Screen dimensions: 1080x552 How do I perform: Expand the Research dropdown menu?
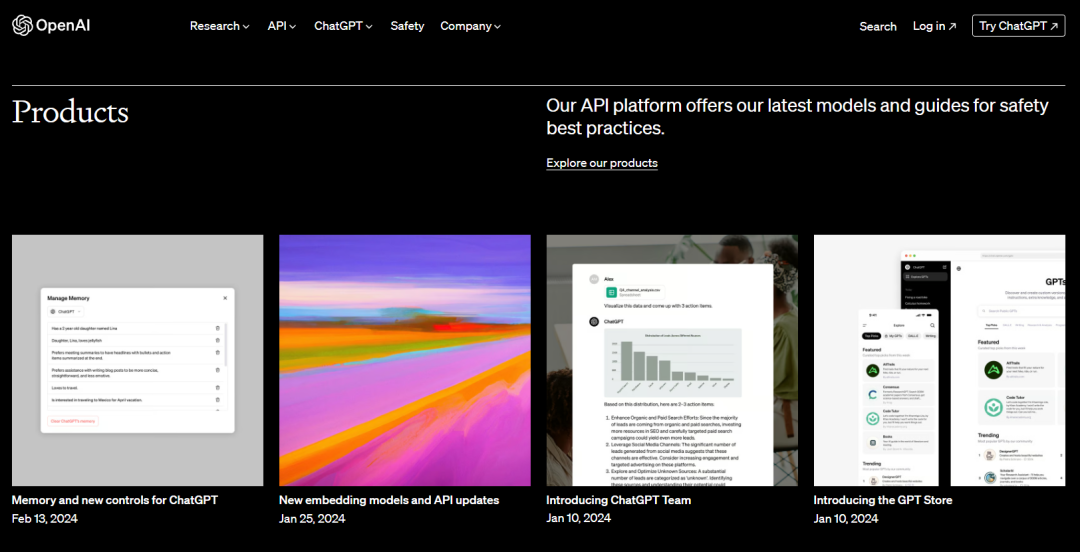219,26
